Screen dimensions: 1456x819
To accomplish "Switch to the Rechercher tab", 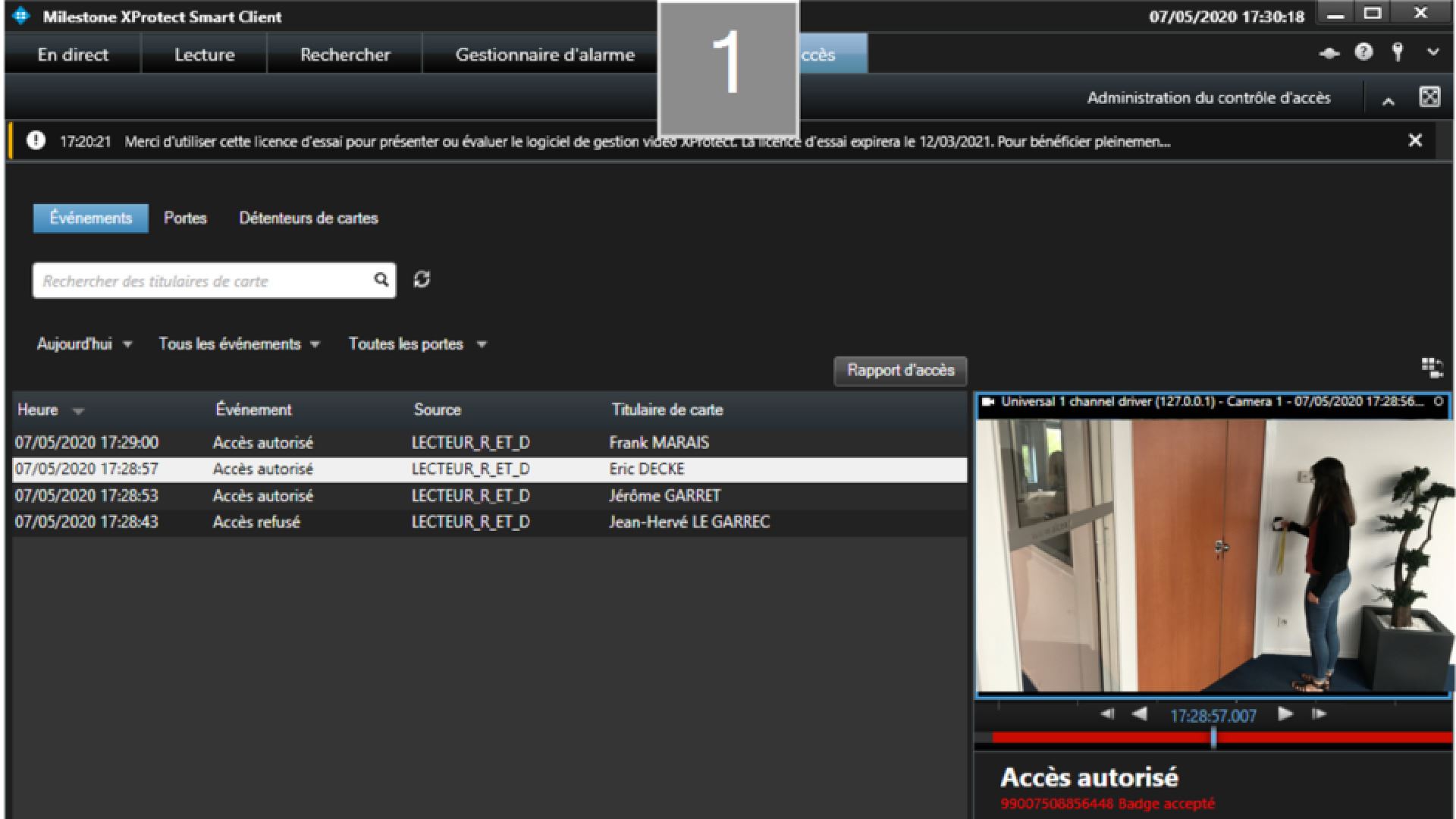I will (345, 55).
